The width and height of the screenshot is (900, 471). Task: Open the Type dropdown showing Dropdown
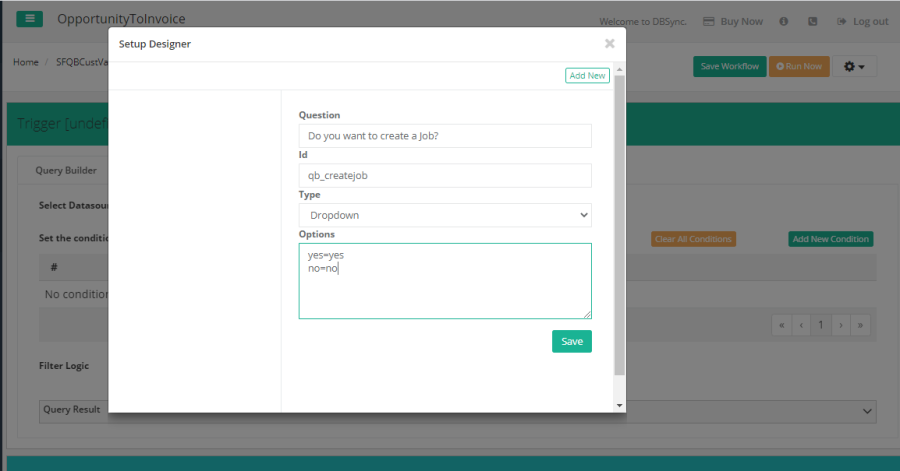tap(445, 215)
